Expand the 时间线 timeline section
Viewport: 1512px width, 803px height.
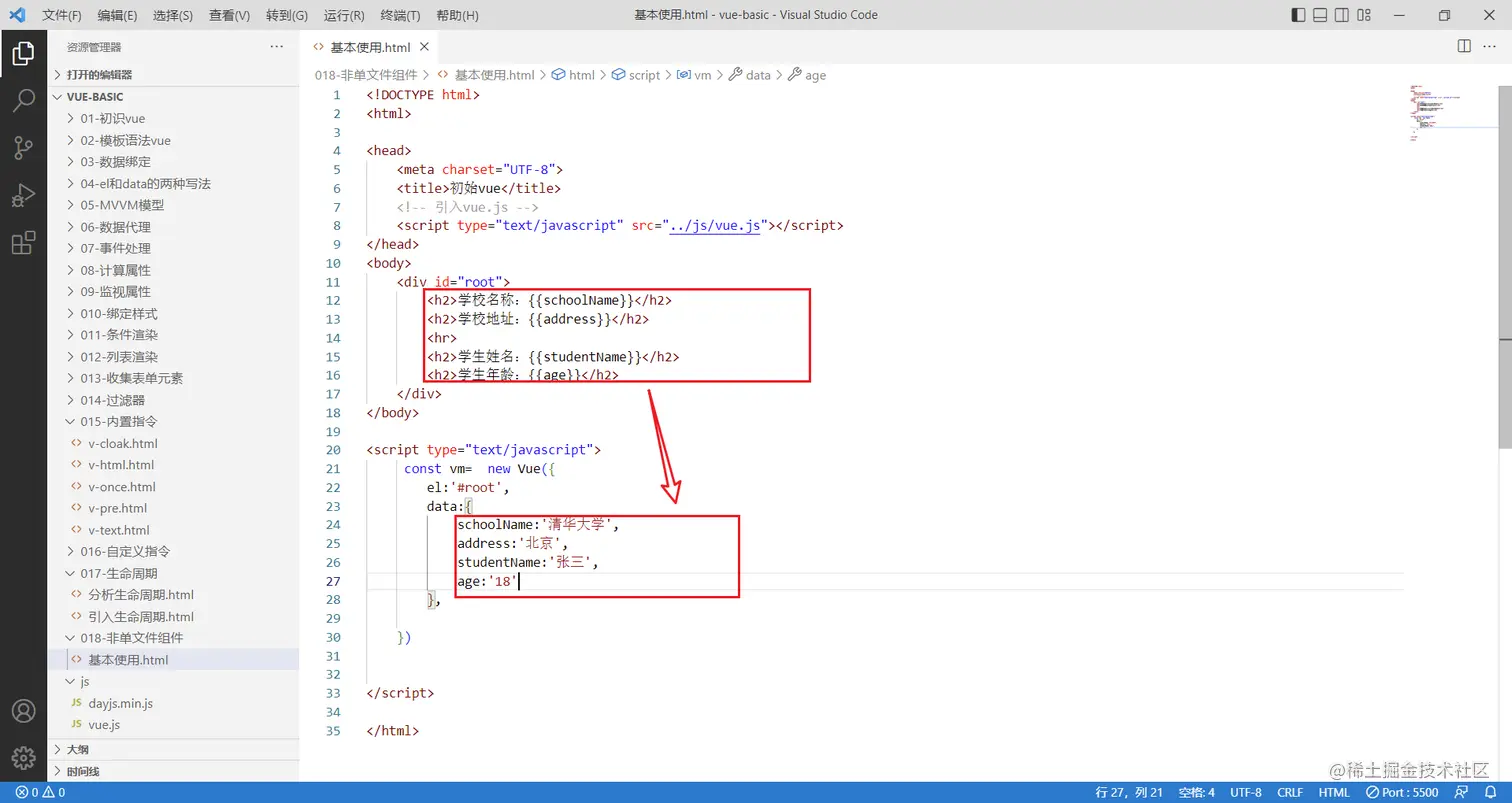coord(174,771)
